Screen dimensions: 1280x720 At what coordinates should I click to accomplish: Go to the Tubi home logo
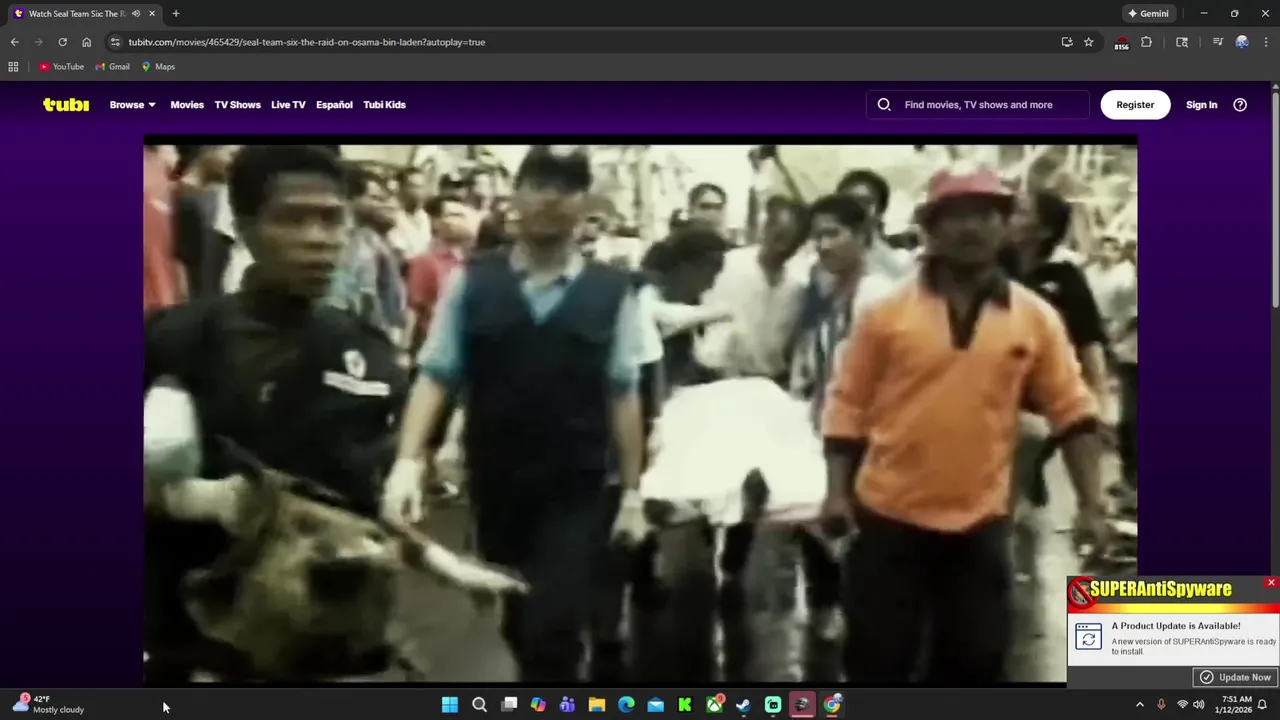66,104
